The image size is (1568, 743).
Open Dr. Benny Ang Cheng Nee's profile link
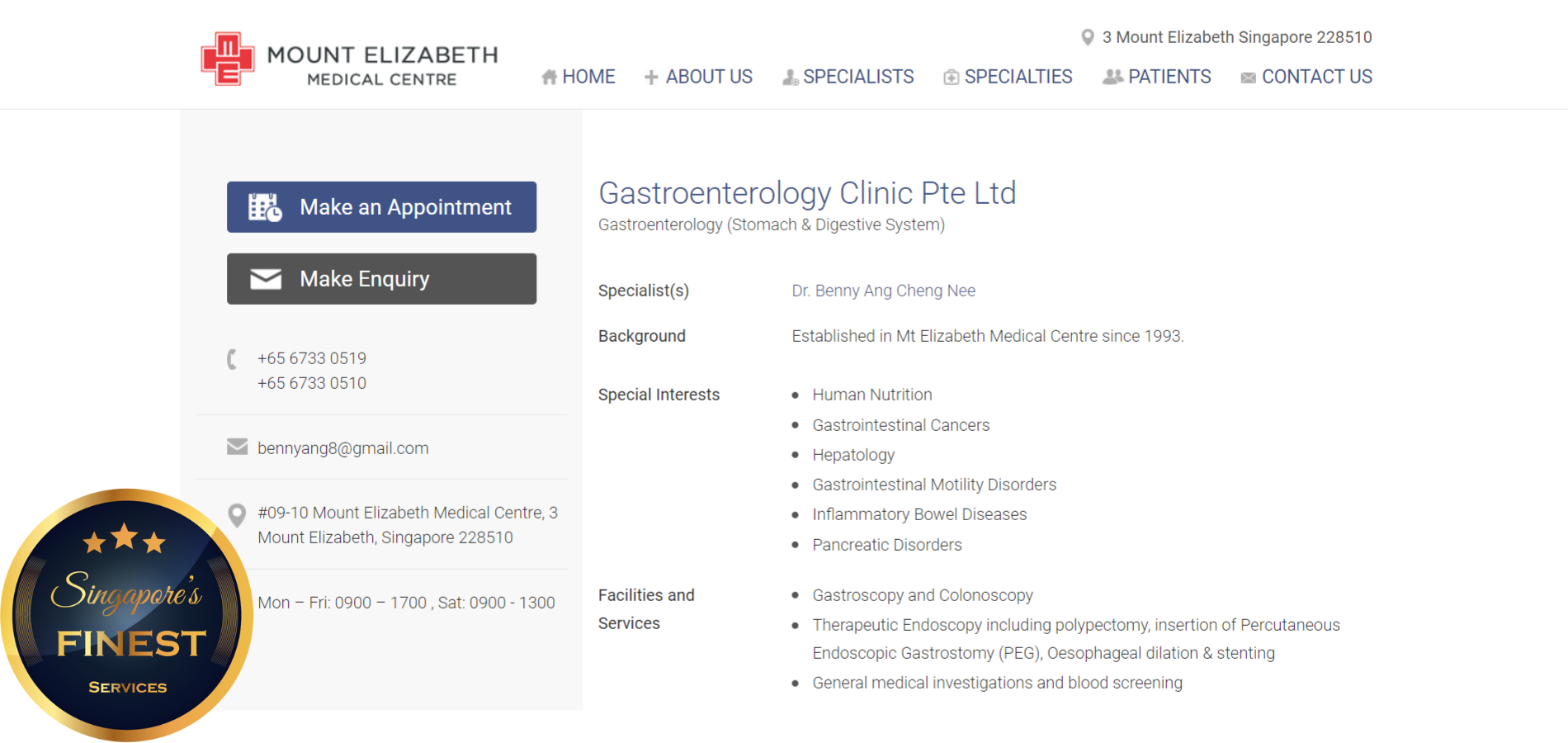pyautogui.click(x=883, y=291)
